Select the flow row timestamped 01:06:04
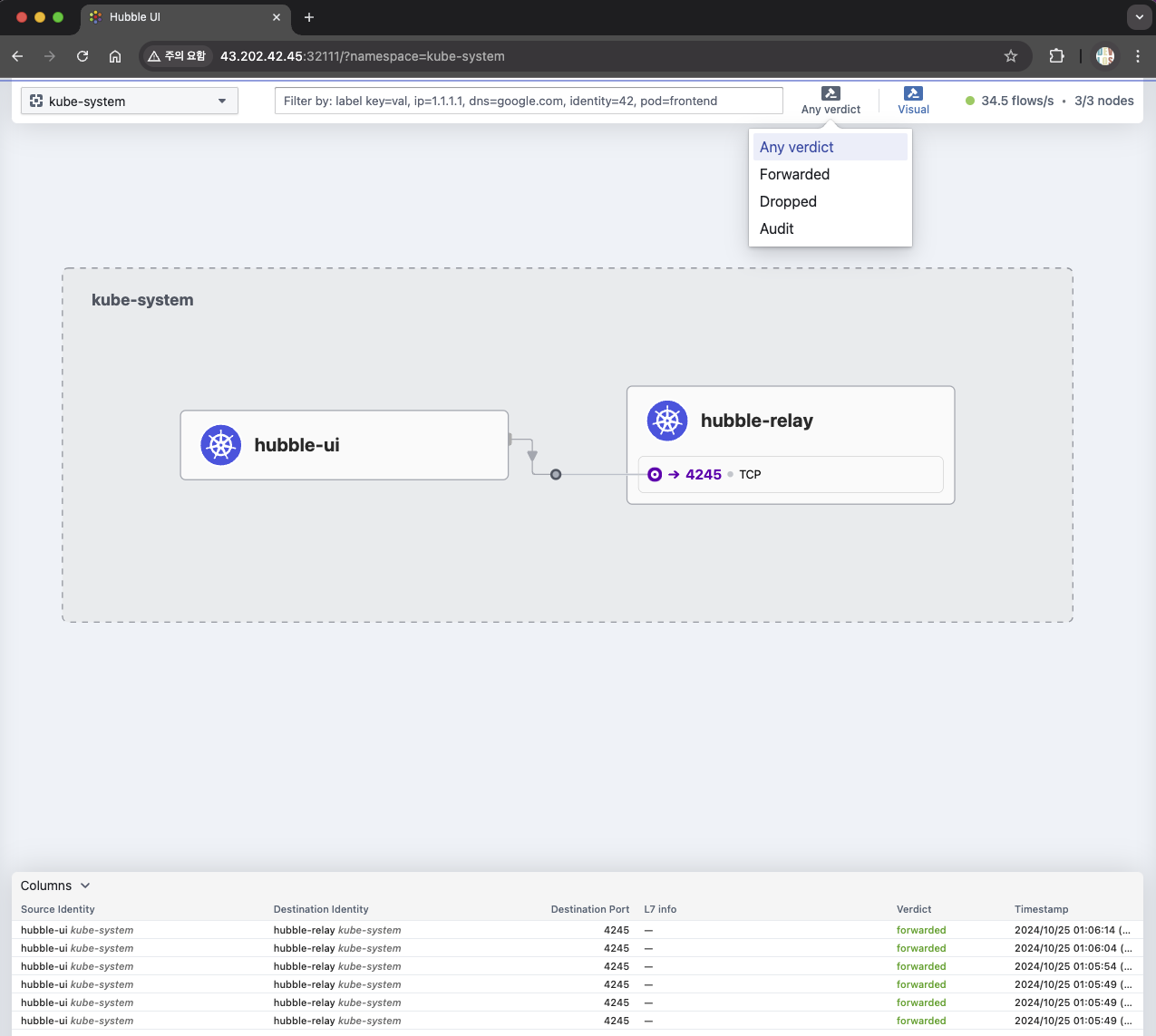Screen dimensions: 1156x1036 point(578,948)
